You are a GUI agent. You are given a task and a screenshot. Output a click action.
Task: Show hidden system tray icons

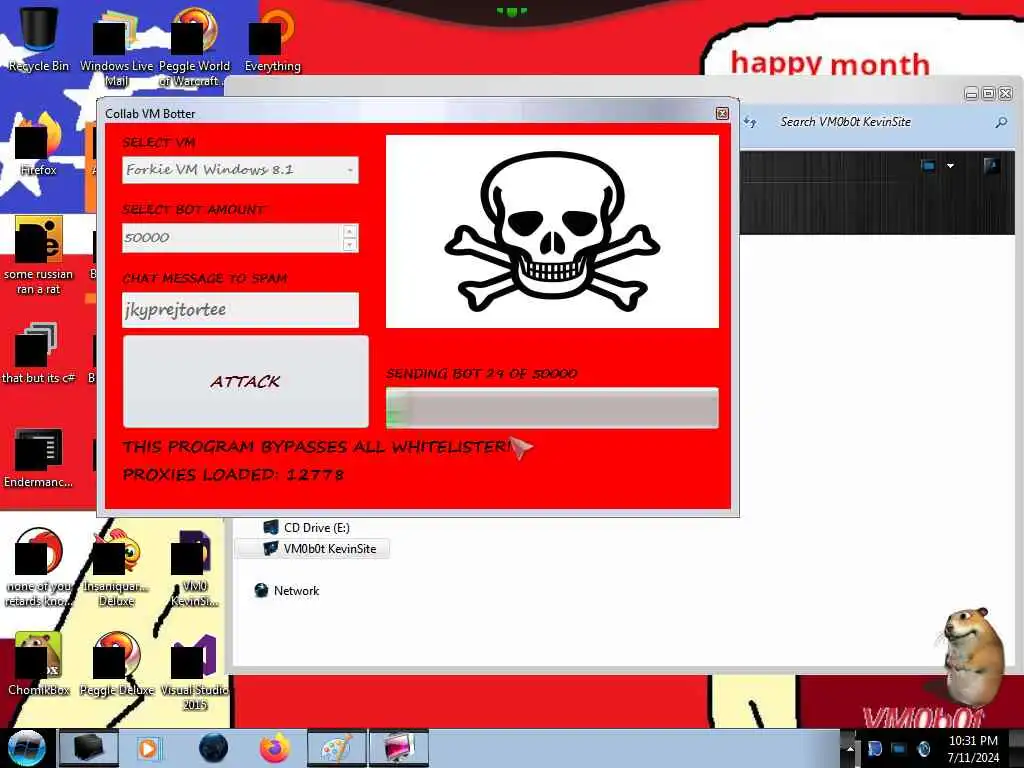pyautogui.click(x=850, y=748)
